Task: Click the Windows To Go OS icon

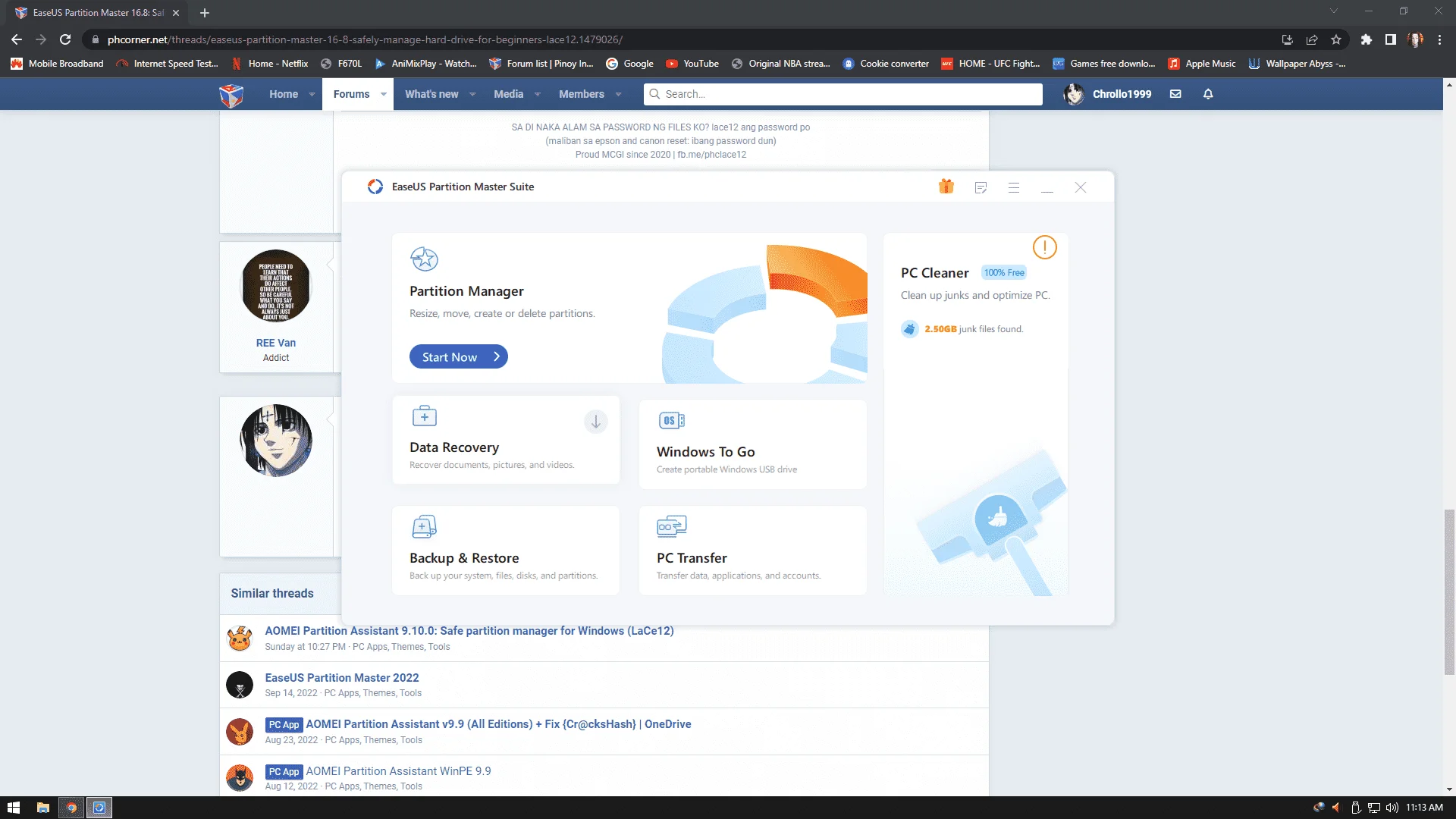Action: [x=672, y=420]
